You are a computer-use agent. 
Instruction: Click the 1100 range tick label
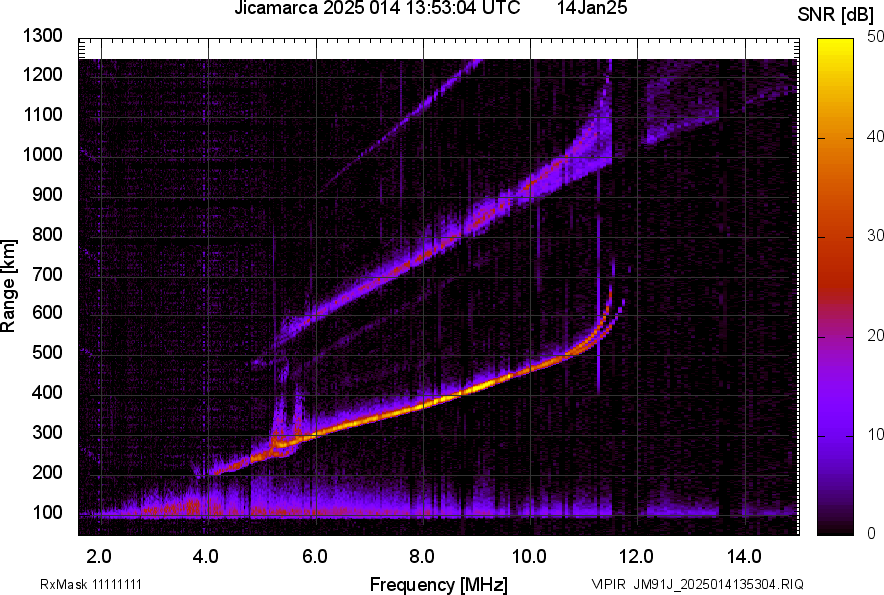tap(42, 114)
